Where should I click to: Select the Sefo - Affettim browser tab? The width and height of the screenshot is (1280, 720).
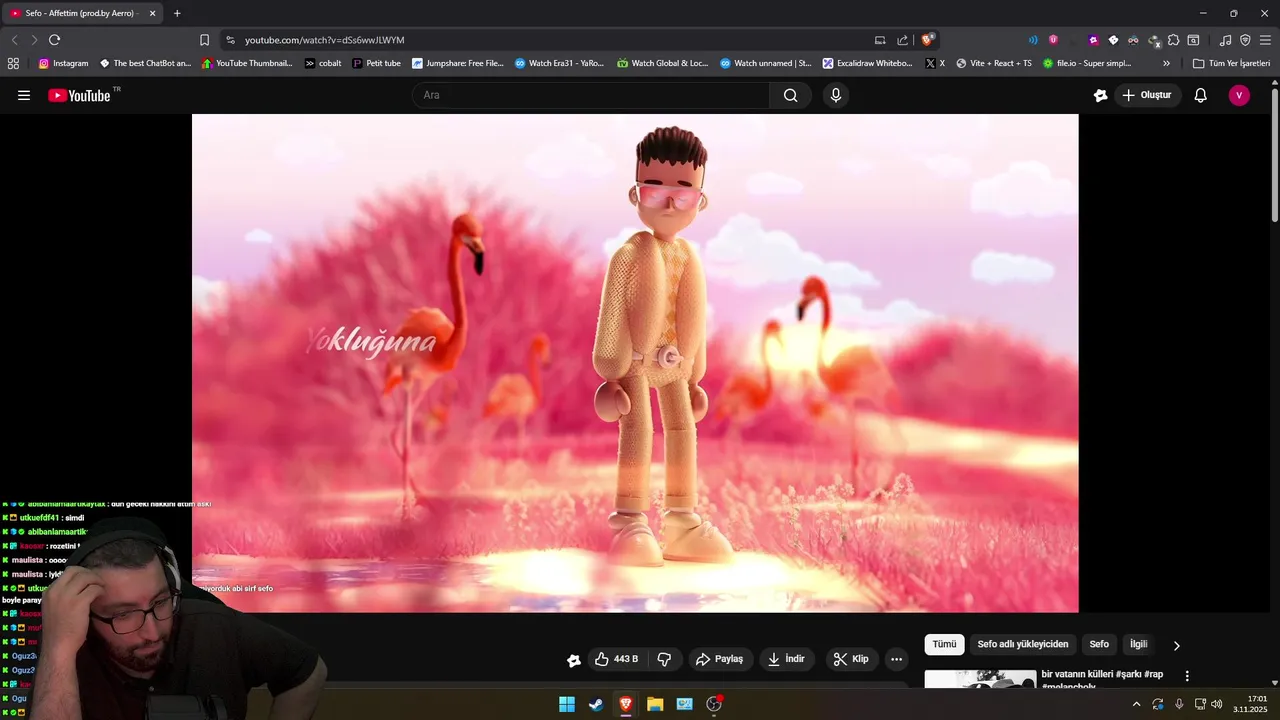tap(84, 13)
